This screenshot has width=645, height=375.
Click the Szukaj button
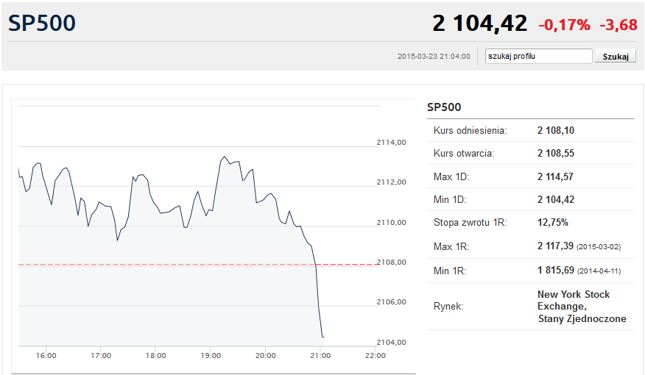615,56
